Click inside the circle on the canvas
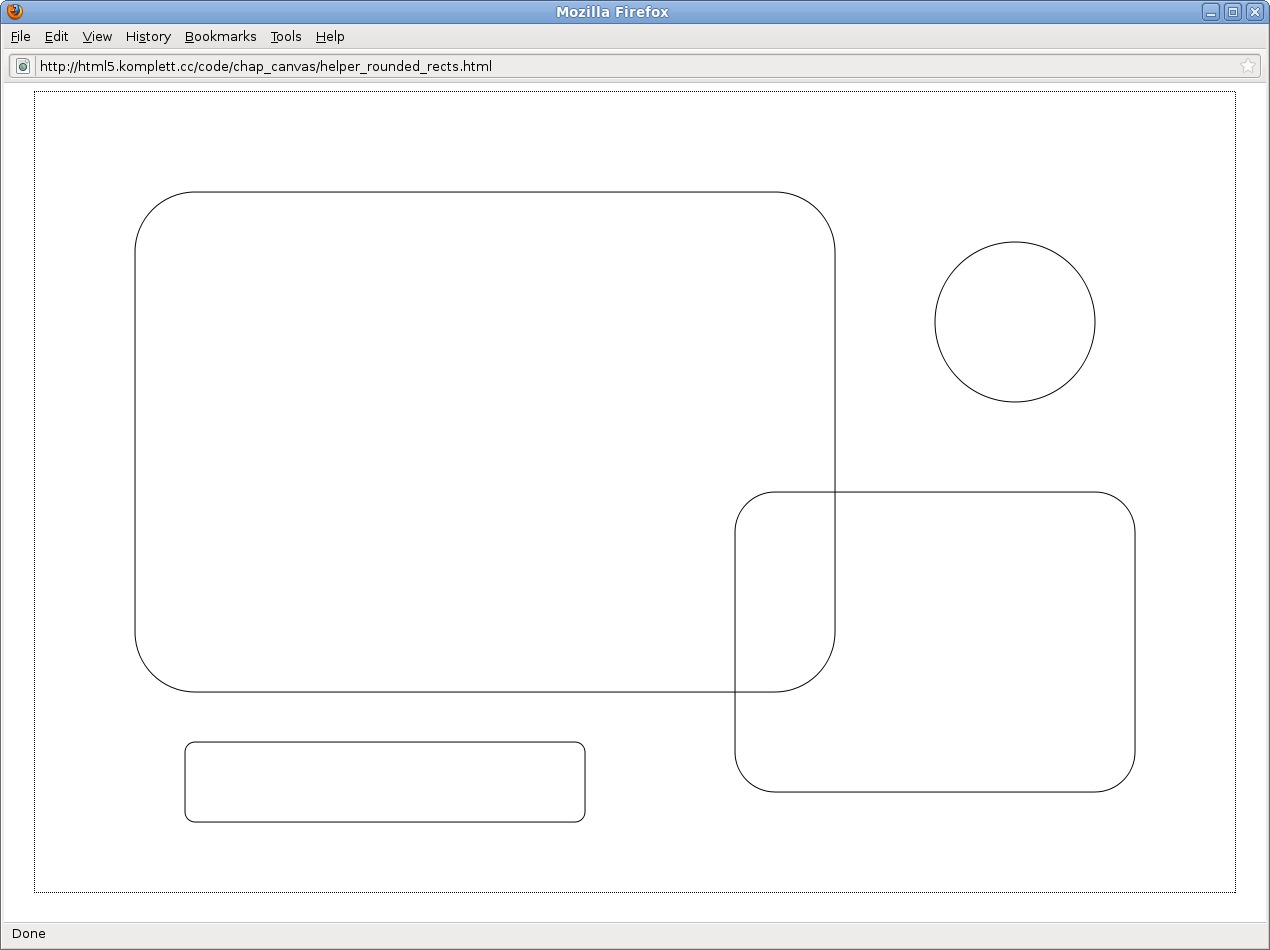 (x=1015, y=322)
